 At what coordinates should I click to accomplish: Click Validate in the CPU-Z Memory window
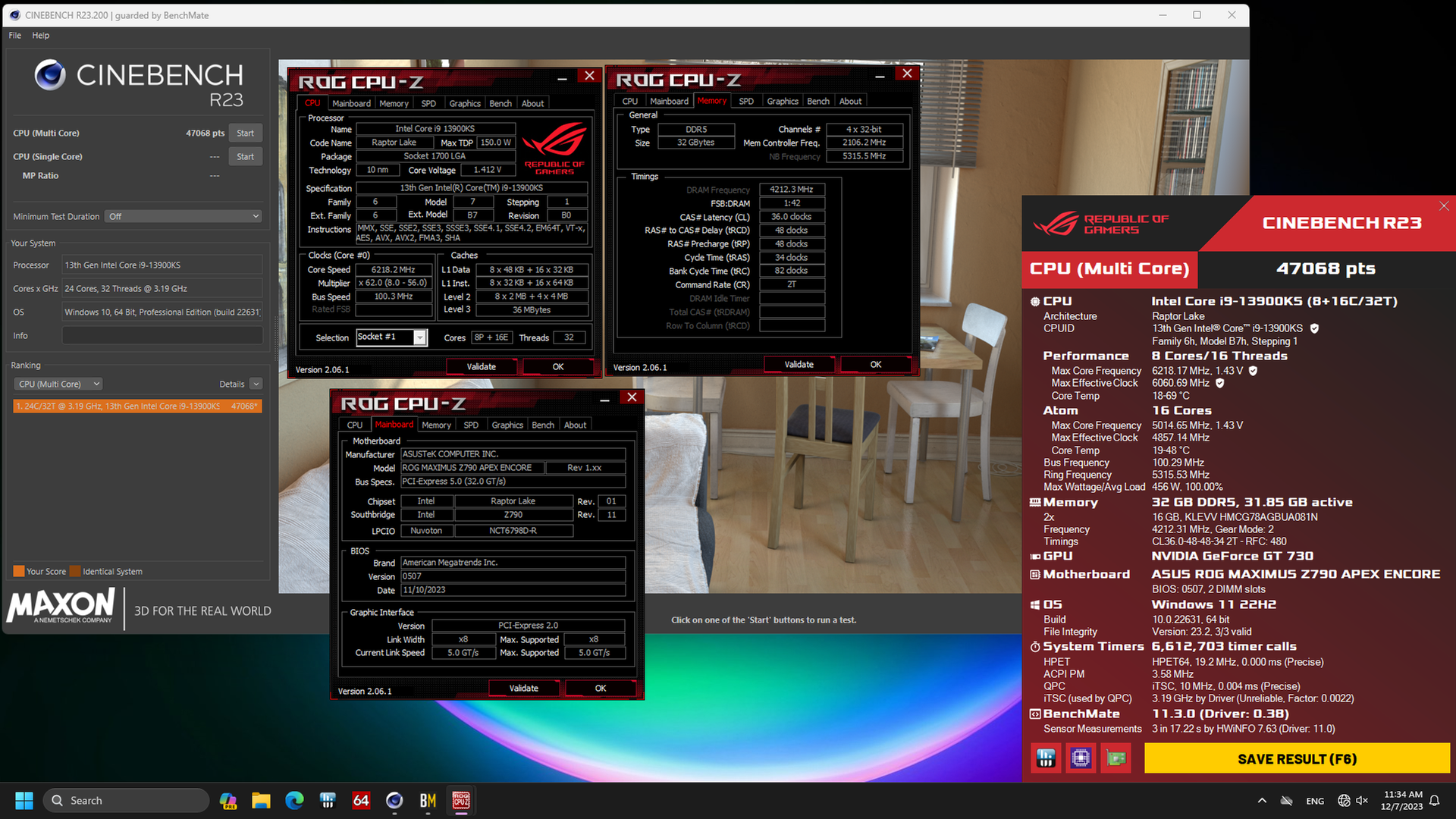(x=799, y=364)
